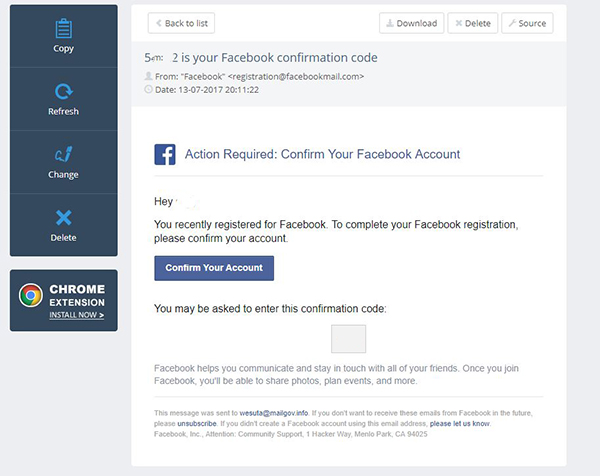
Task: Click the sender address registration@facebookmail.com
Action: [x=296, y=77]
